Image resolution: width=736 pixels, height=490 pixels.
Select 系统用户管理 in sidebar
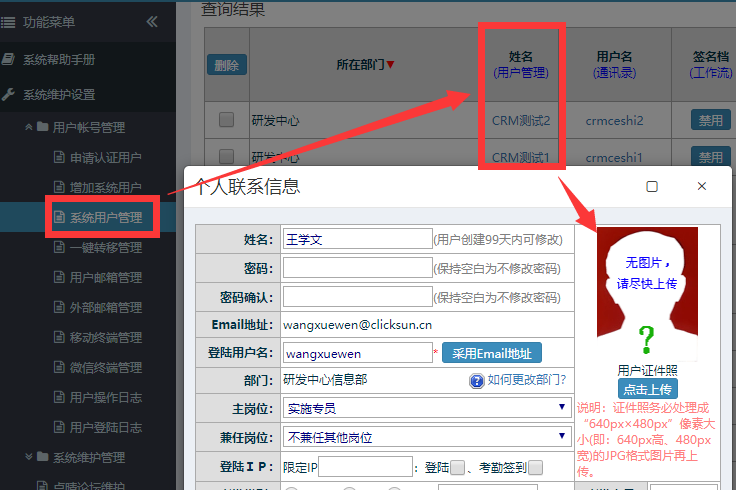(x=105, y=217)
